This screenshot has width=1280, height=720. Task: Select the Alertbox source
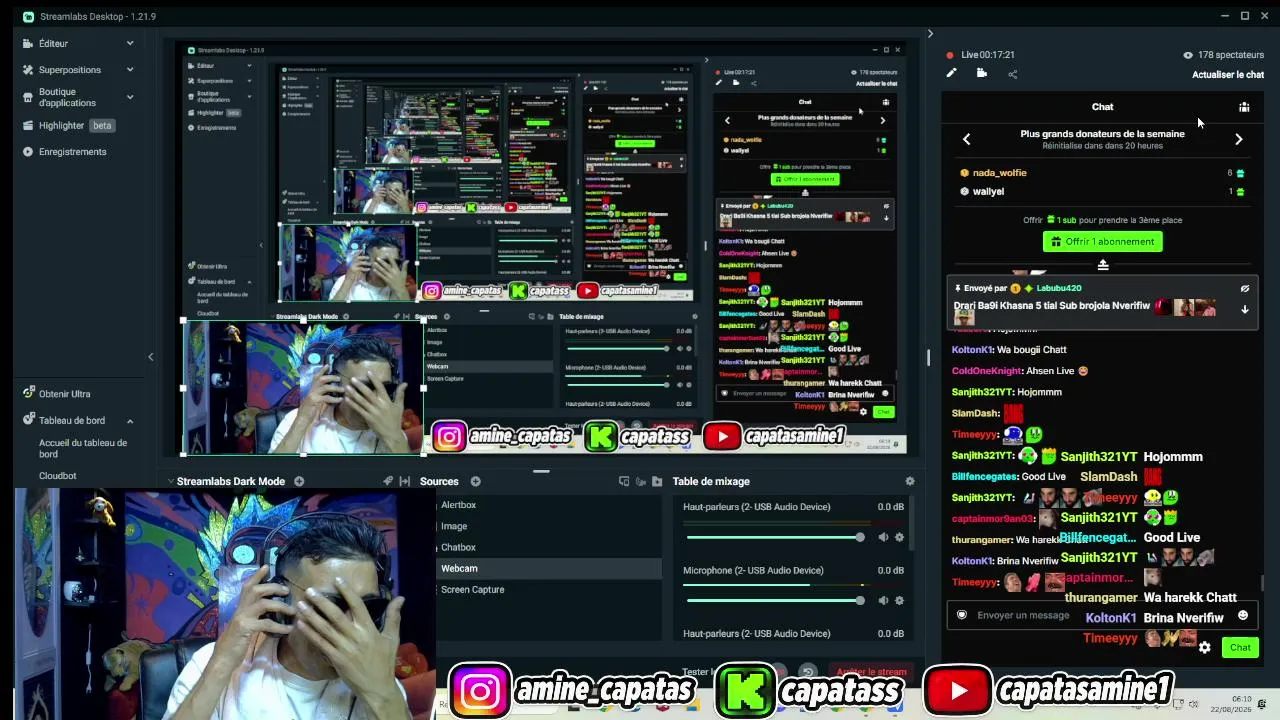point(549,505)
